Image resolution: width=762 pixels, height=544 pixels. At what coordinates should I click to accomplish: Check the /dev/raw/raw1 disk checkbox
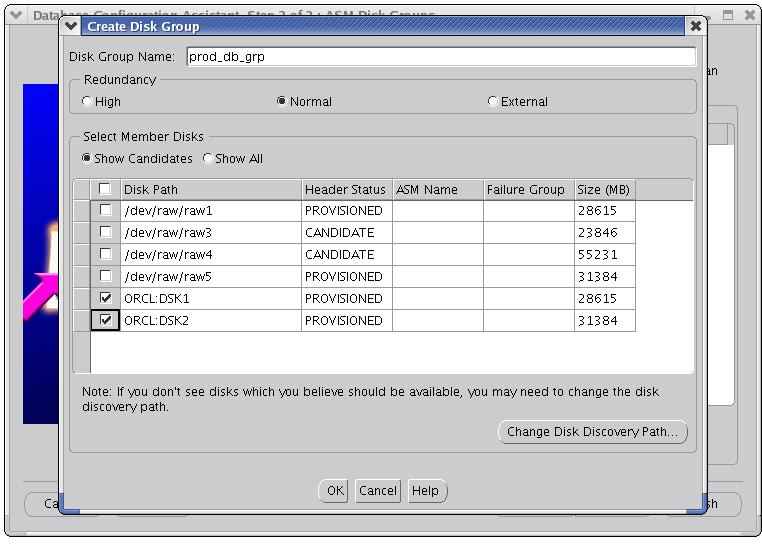tap(105, 211)
